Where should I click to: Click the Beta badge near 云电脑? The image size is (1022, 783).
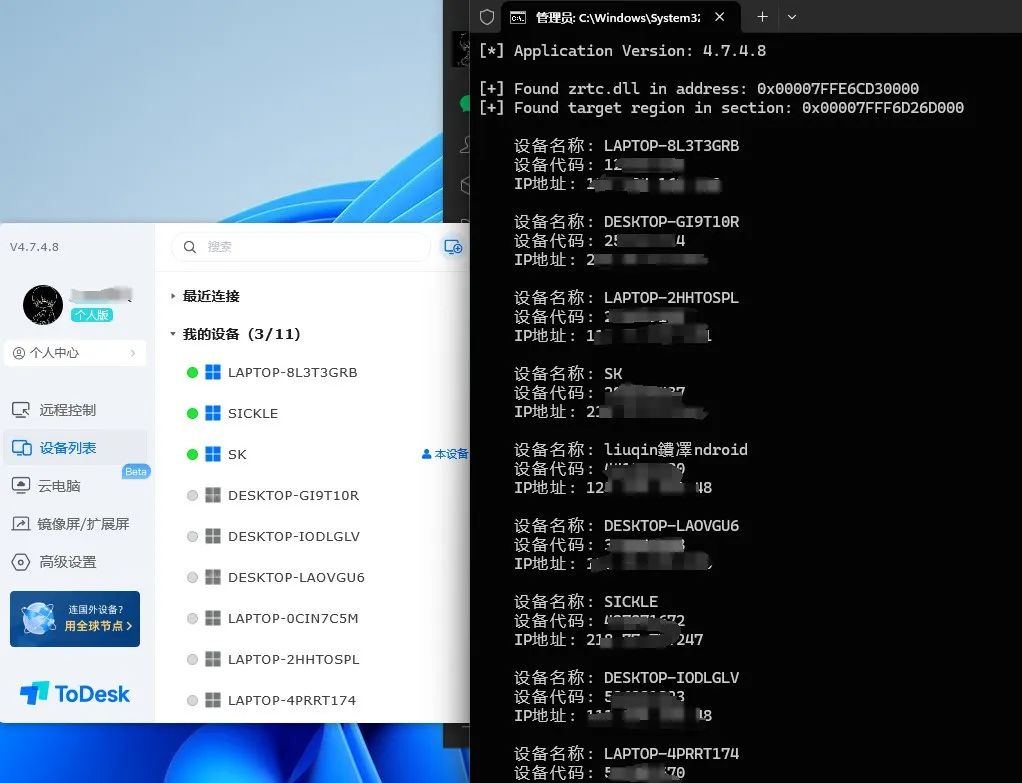[136, 471]
